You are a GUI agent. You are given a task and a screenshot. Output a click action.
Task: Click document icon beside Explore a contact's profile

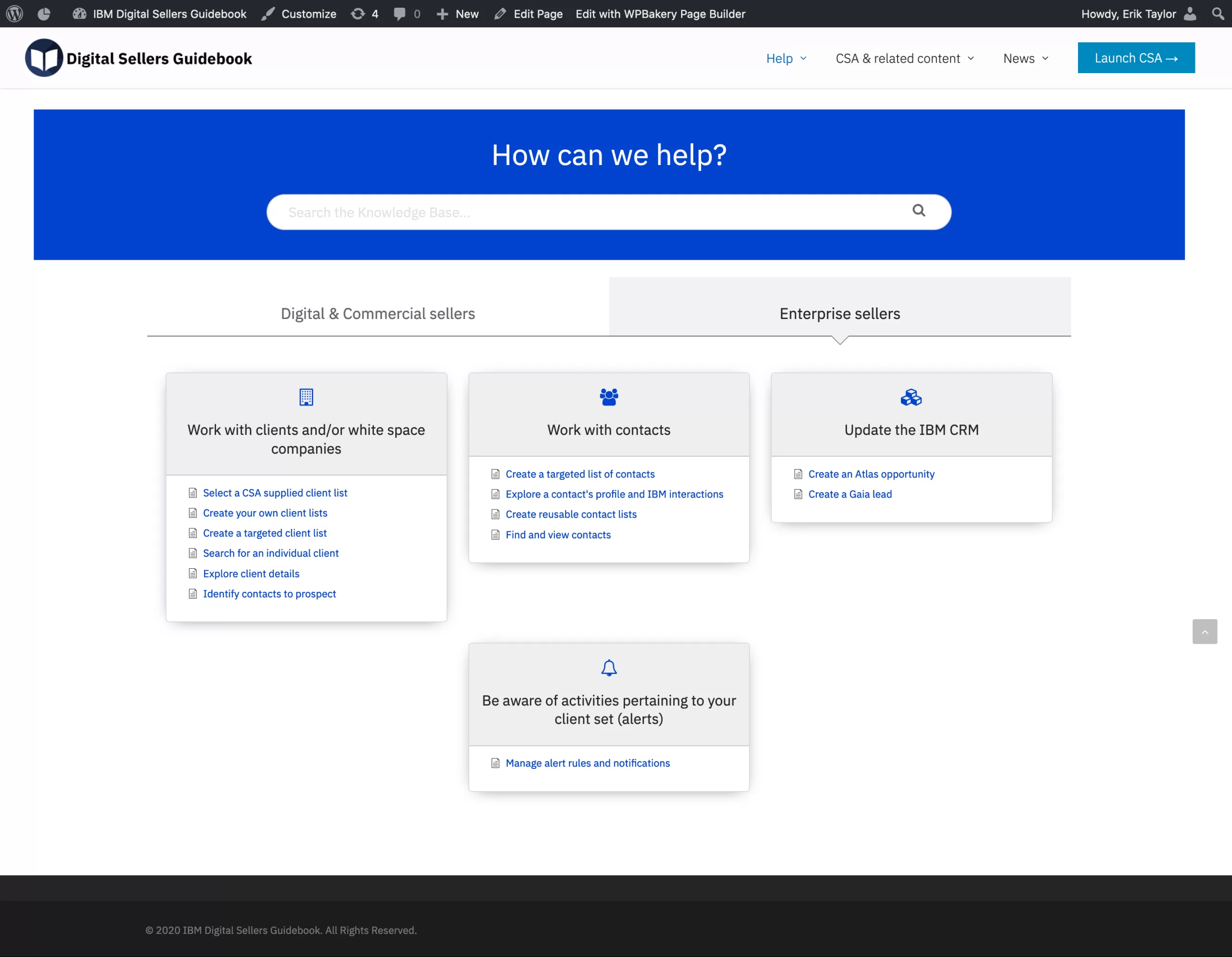(495, 495)
